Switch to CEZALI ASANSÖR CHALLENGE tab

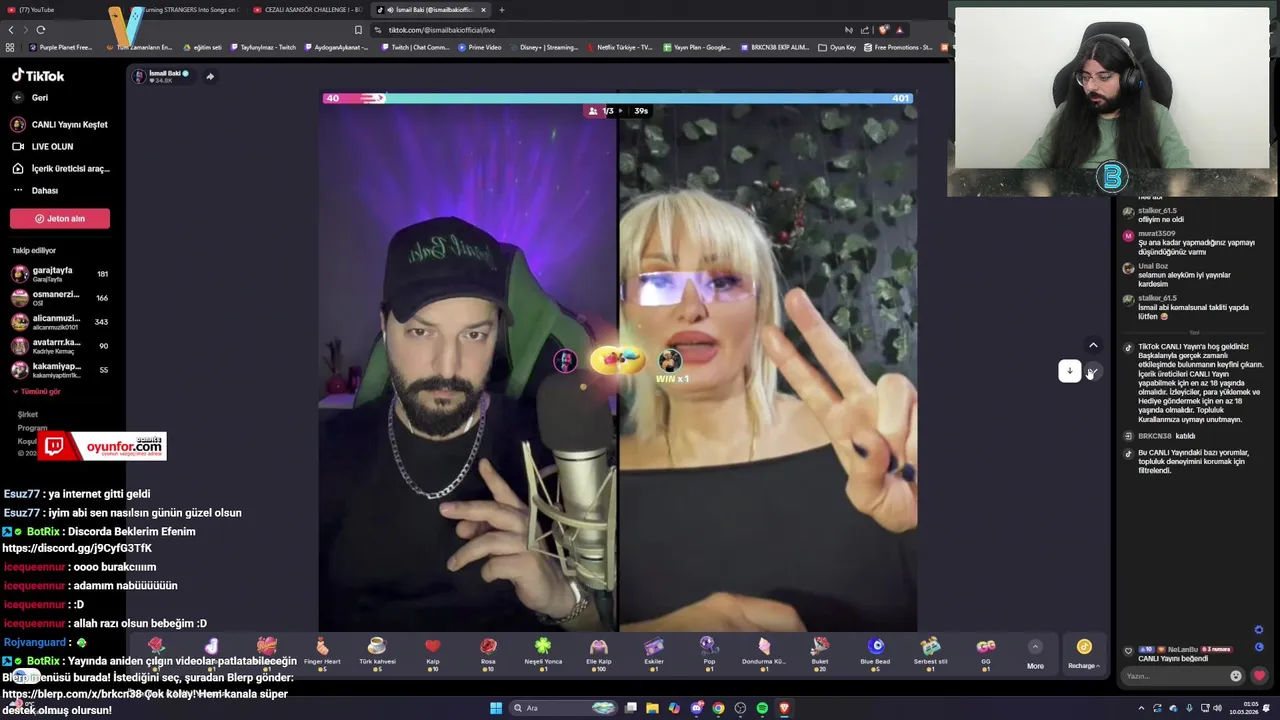click(x=307, y=10)
